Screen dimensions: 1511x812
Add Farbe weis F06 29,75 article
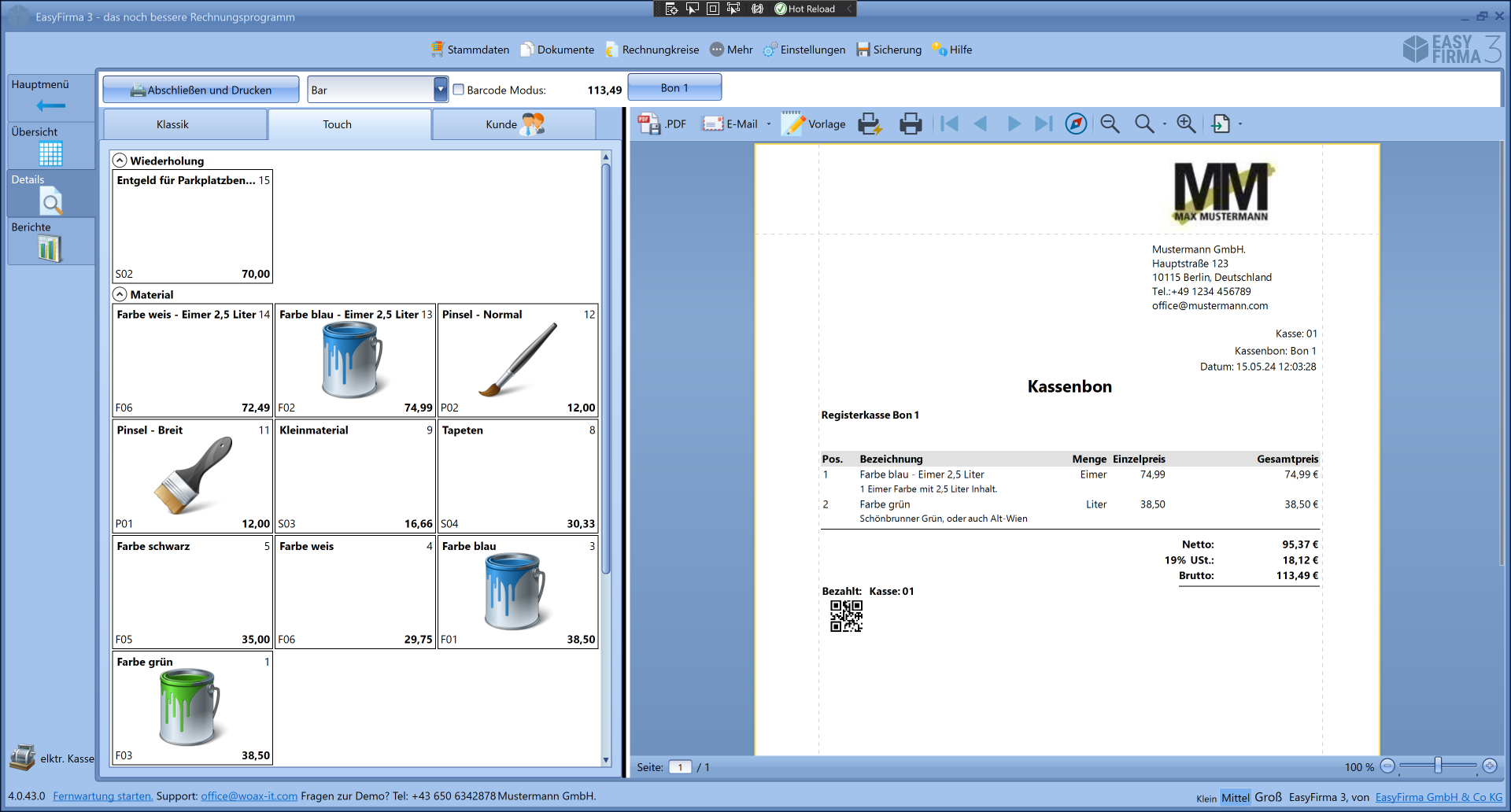pyautogui.click(x=356, y=592)
